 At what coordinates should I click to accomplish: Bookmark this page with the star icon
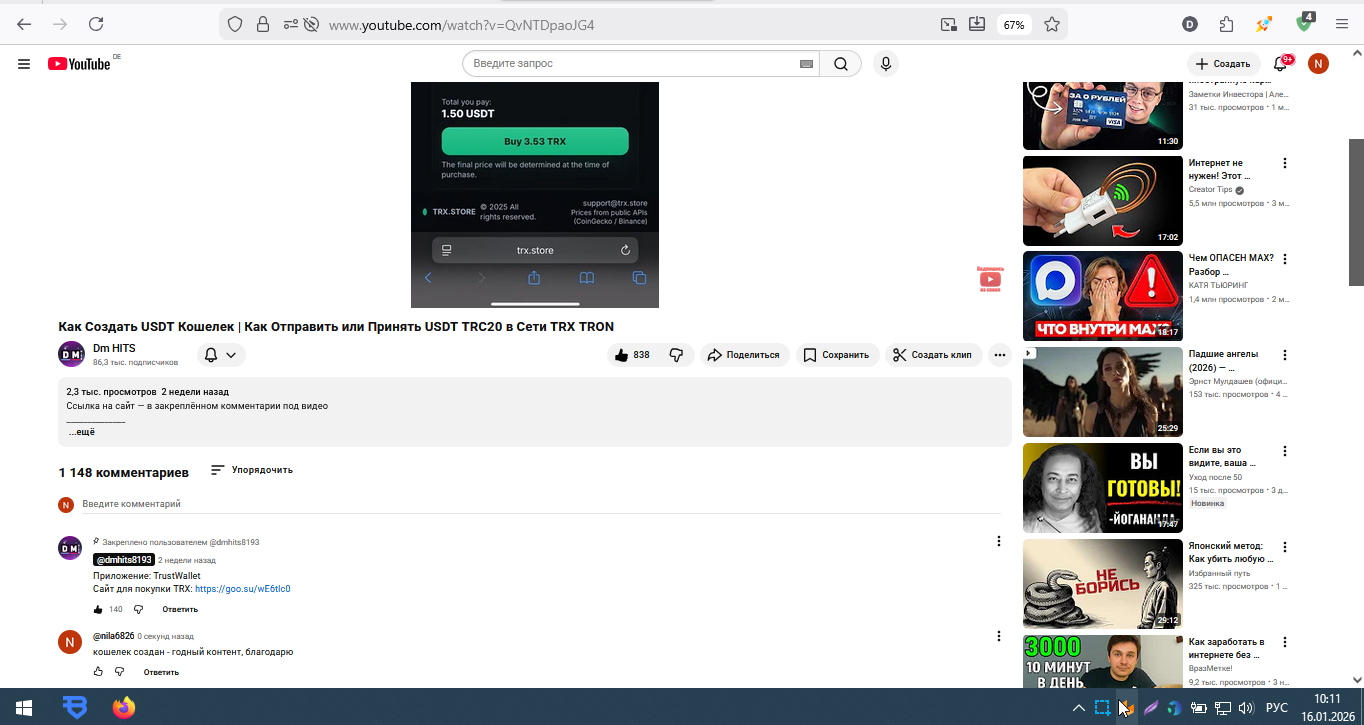(1052, 24)
